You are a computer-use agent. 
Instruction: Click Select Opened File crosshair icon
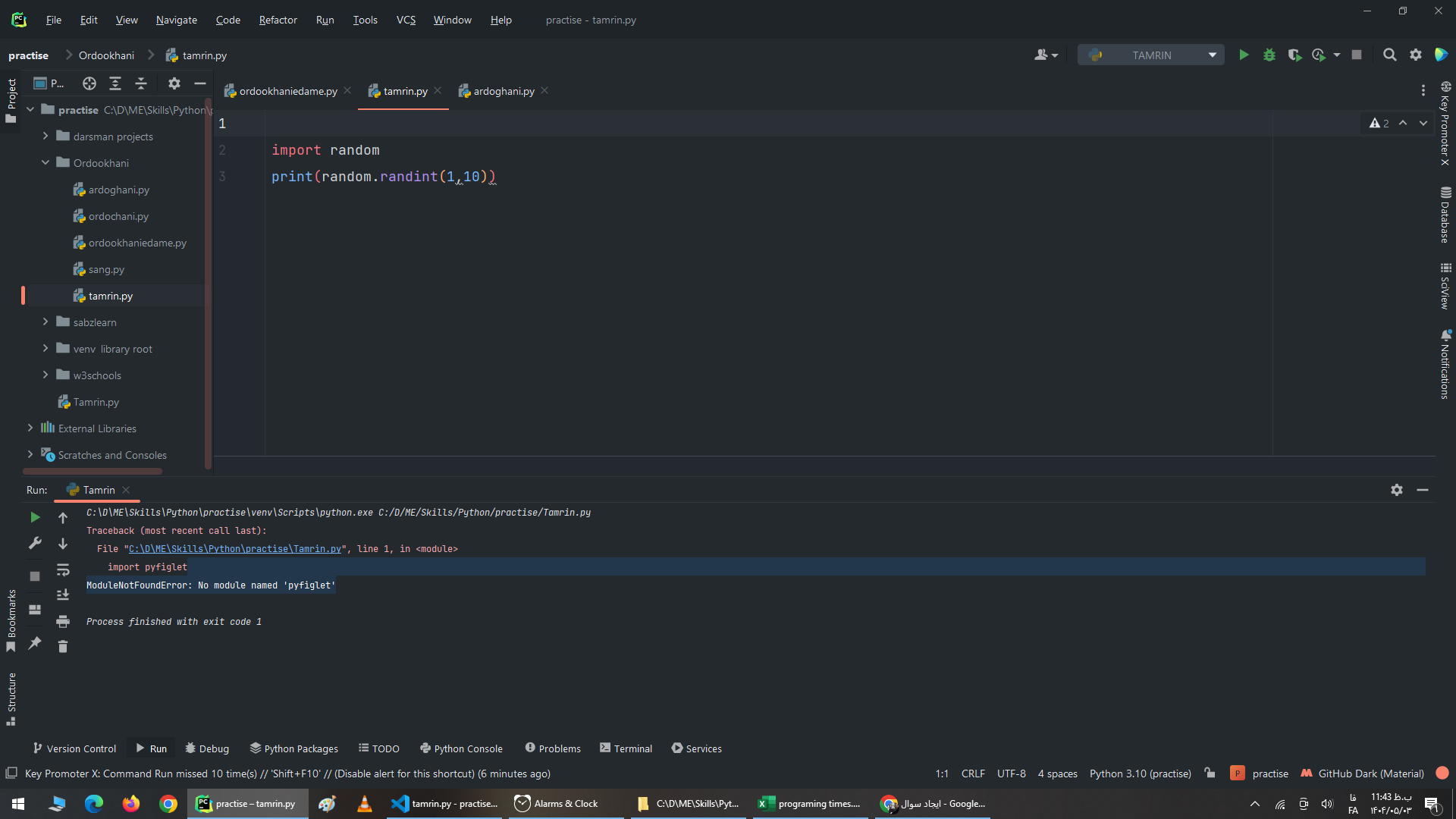click(x=89, y=83)
